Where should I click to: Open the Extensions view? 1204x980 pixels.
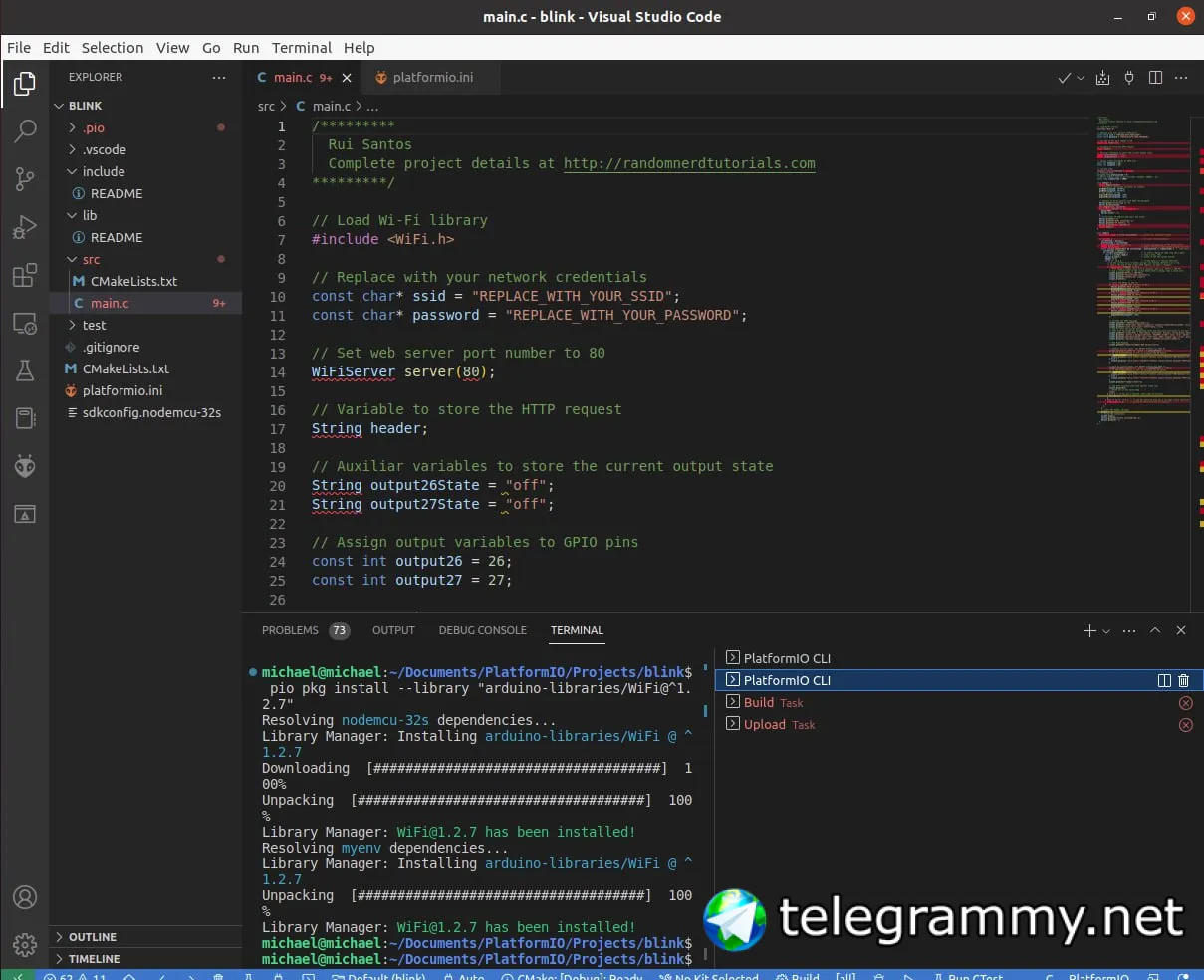click(x=25, y=276)
